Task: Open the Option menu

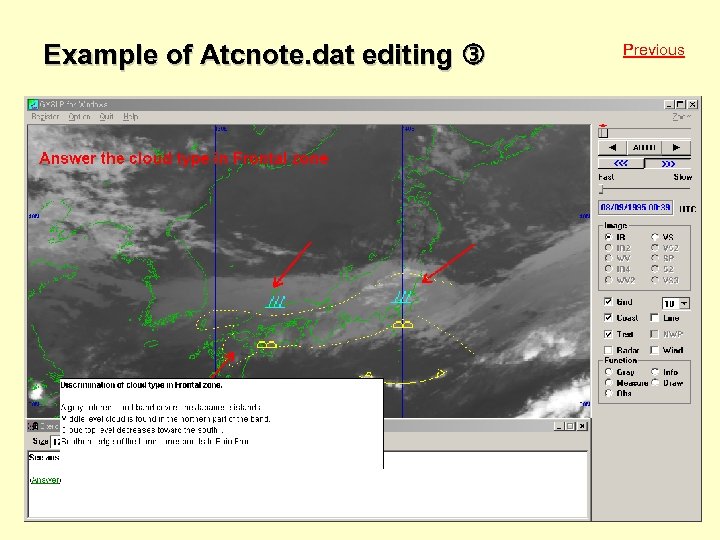Action: click(79, 117)
